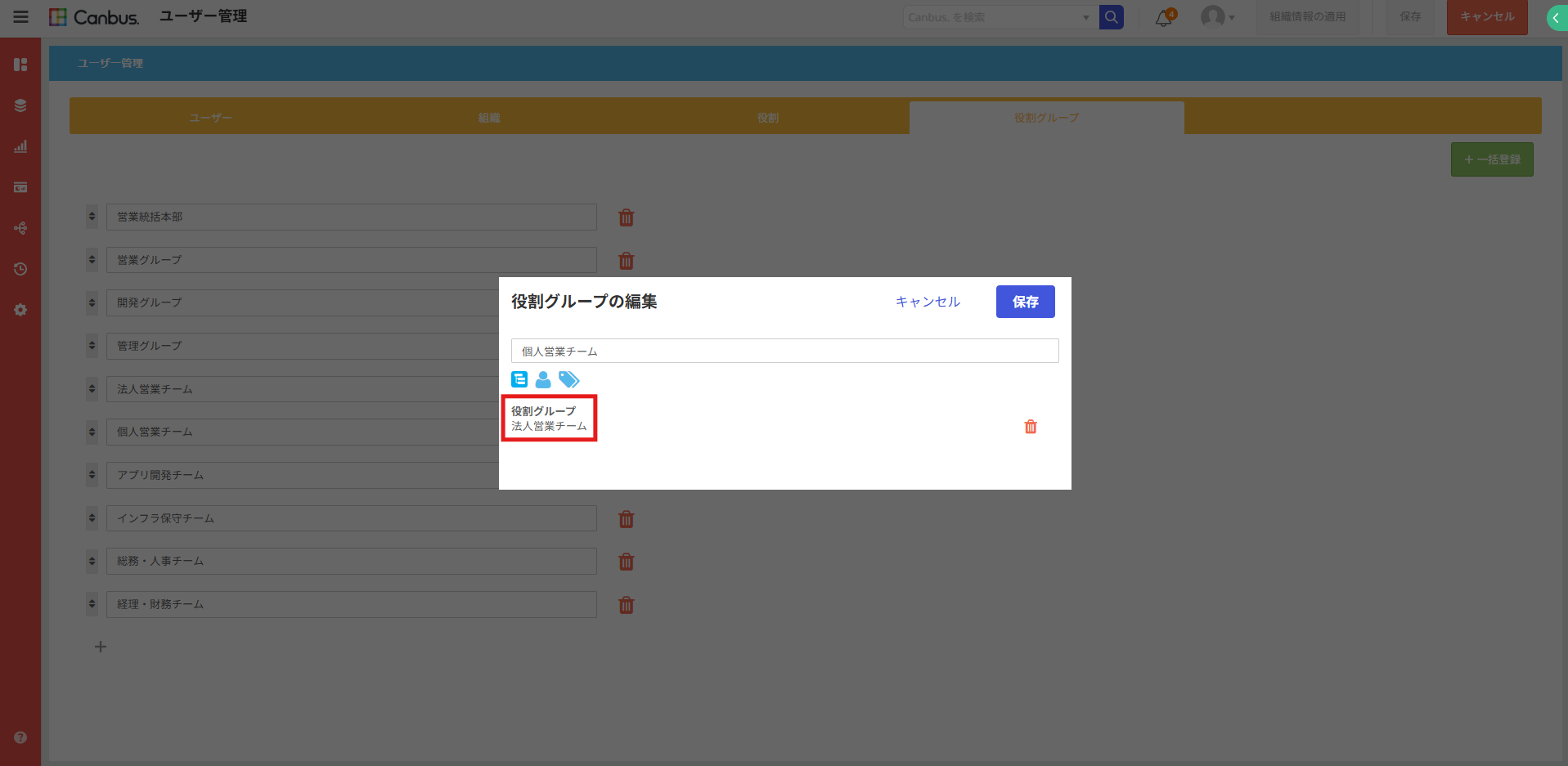This screenshot has width=1568, height=766.
Task: Open the settings gear in the sidebar
Action: (x=20, y=310)
